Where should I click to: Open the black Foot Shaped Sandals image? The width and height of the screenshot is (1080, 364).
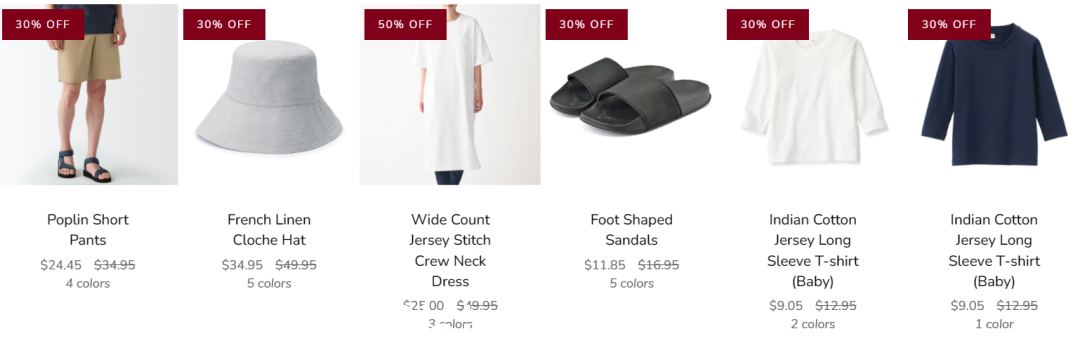click(631, 94)
